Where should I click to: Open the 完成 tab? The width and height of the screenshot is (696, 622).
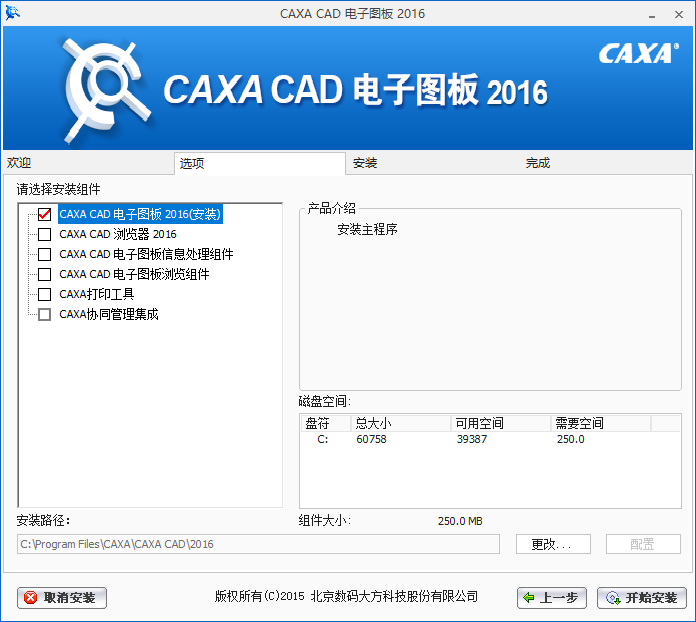click(x=606, y=163)
